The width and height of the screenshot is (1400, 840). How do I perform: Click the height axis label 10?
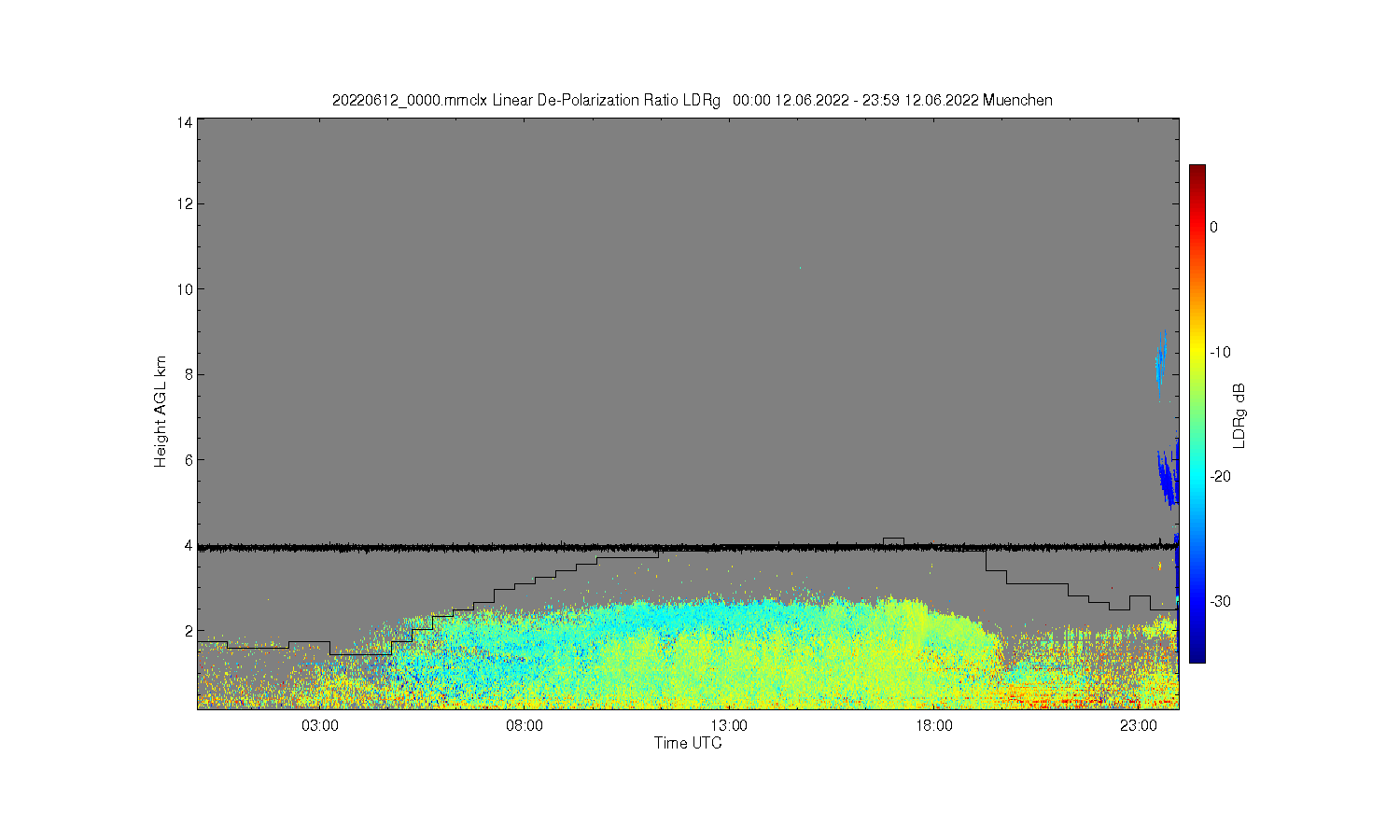[x=184, y=289]
